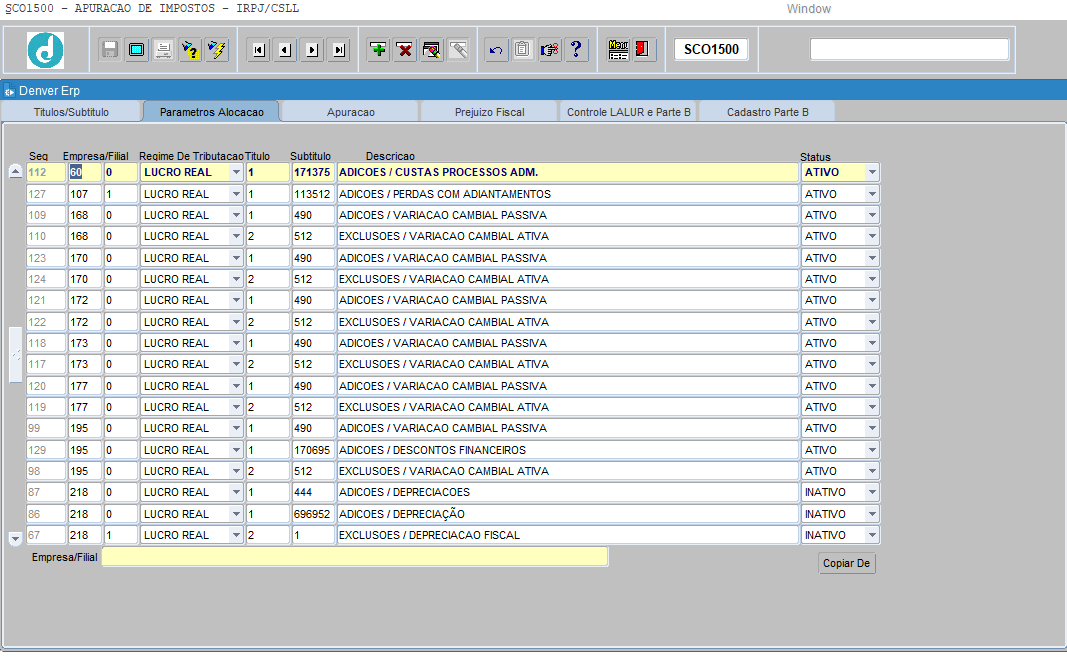Click Subtitulo cell 444
Image resolution: width=1067 pixels, height=657 pixels.
(x=313, y=492)
